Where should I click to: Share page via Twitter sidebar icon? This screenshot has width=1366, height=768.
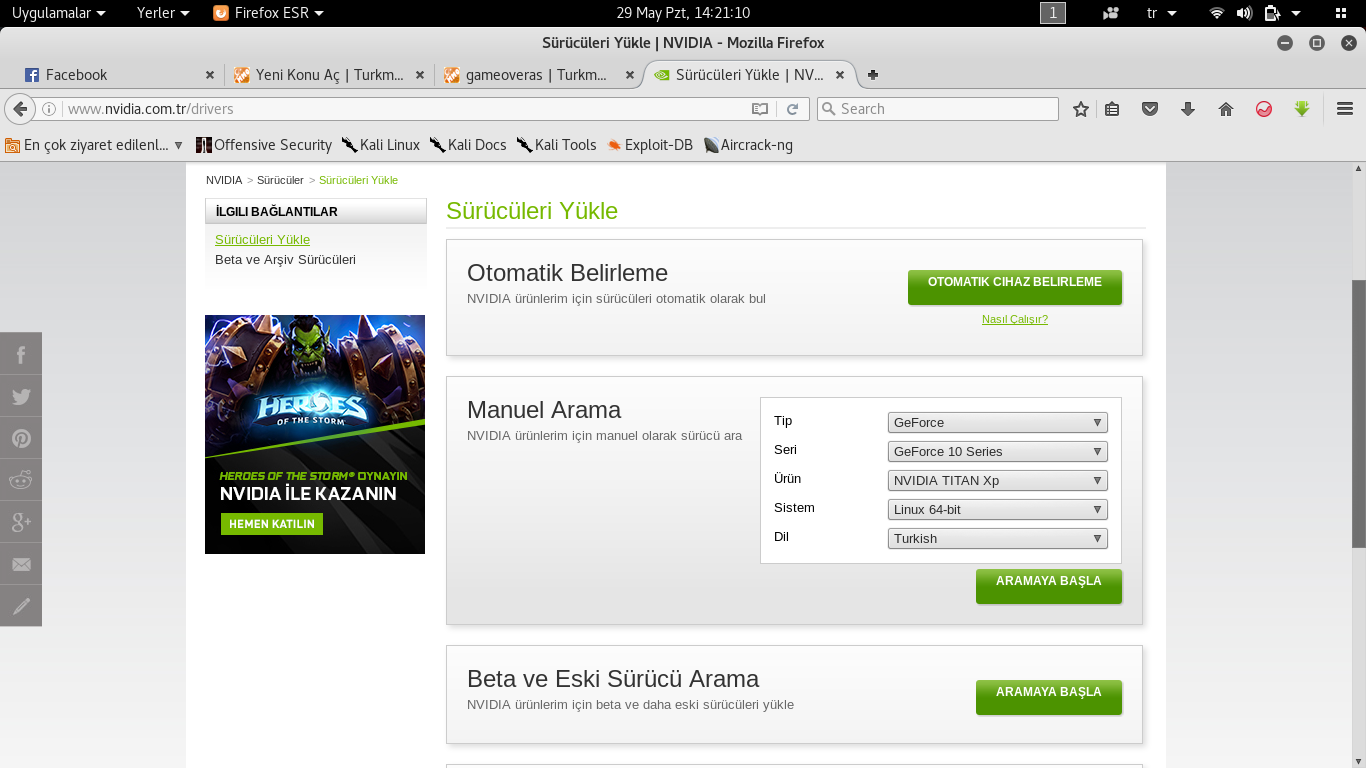pyautogui.click(x=21, y=396)
